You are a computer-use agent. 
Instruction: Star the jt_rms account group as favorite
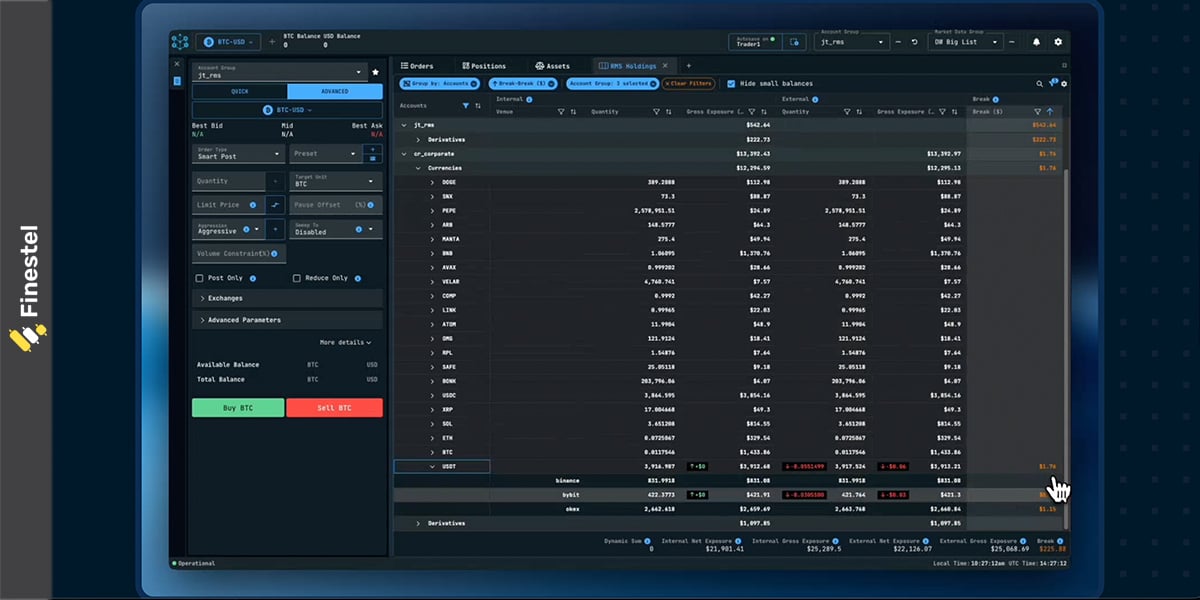(x=375, y=72)
